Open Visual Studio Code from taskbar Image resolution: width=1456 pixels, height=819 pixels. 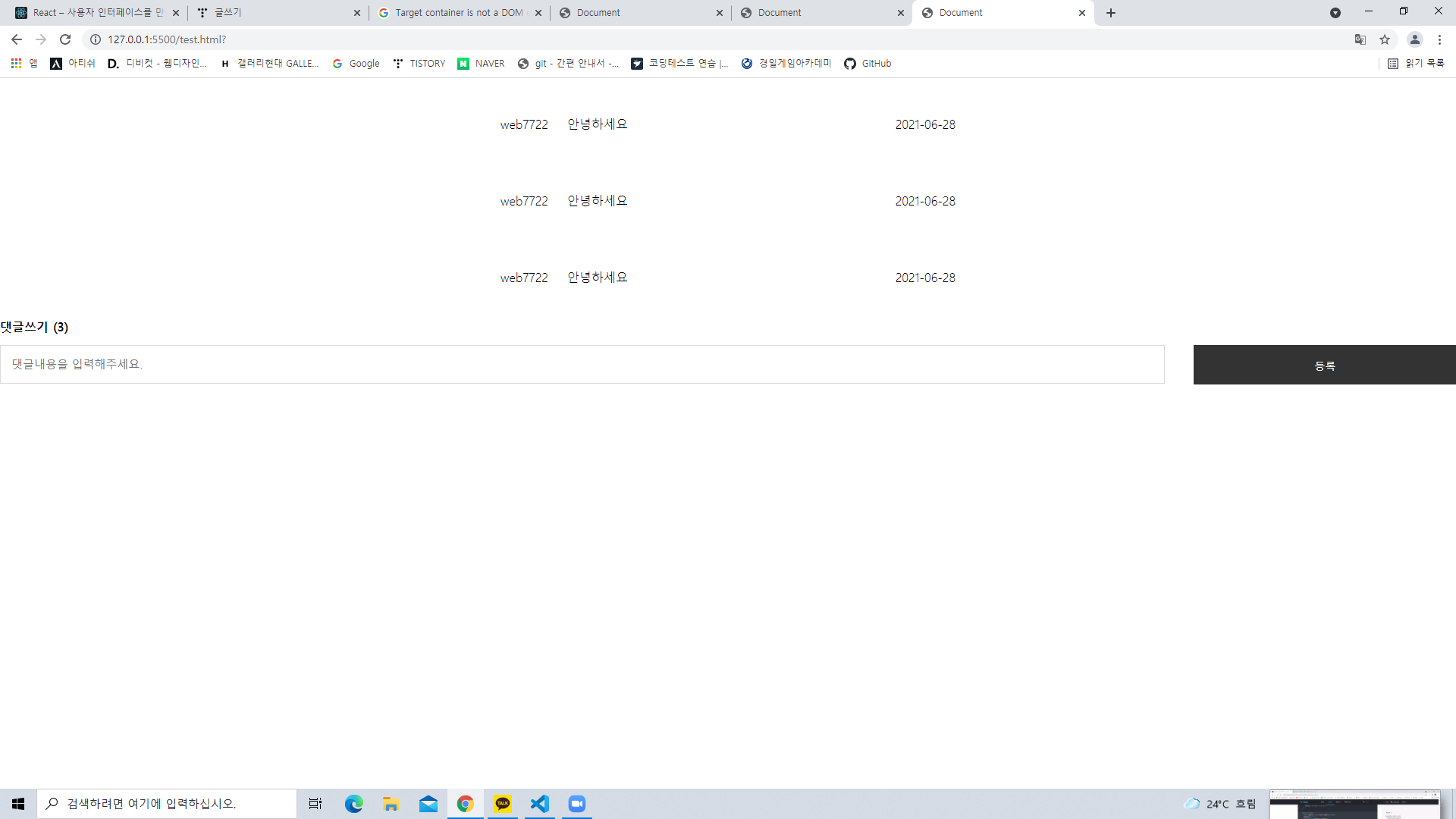[539, 804]
